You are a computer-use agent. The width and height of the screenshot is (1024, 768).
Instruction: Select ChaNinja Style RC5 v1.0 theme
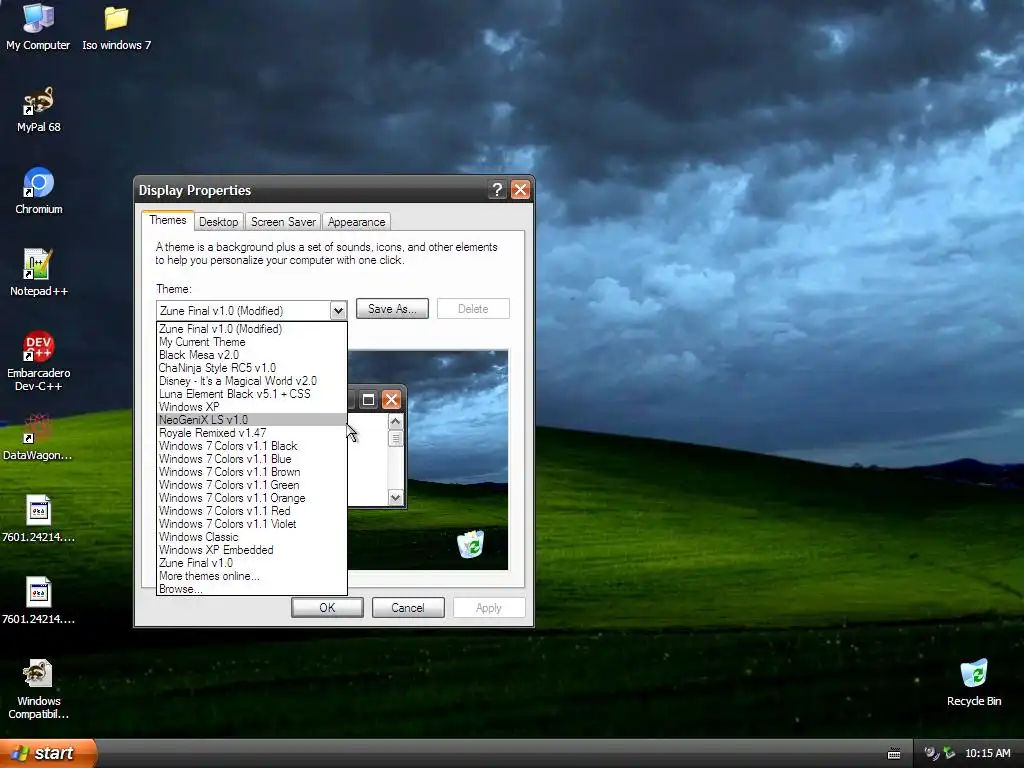click(252, 368)
